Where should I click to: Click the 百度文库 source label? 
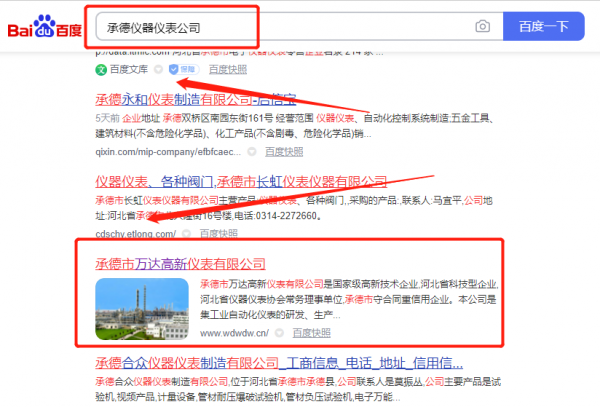click(x=130, y=70)
